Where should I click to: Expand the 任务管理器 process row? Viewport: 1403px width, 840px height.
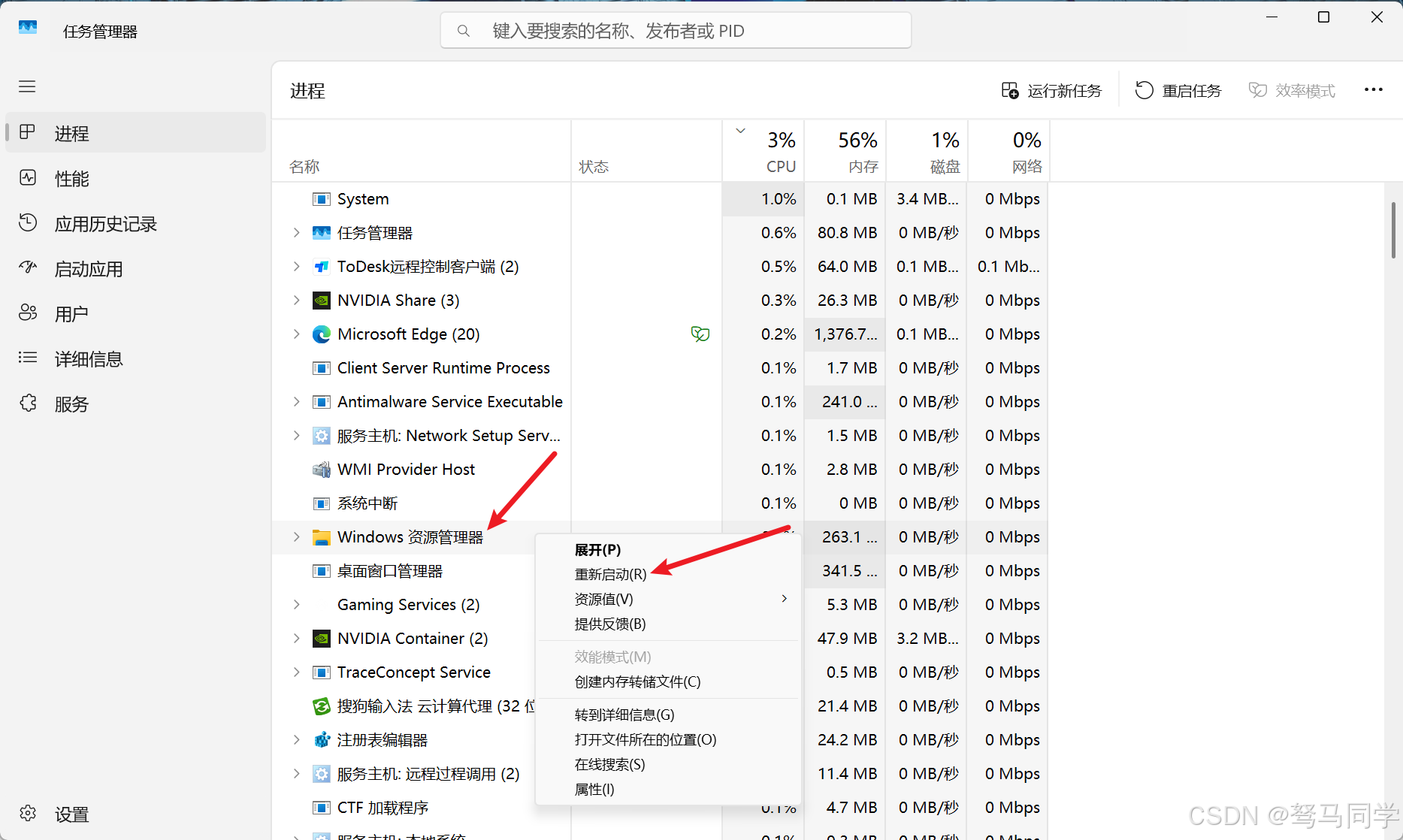coord(296,233)
